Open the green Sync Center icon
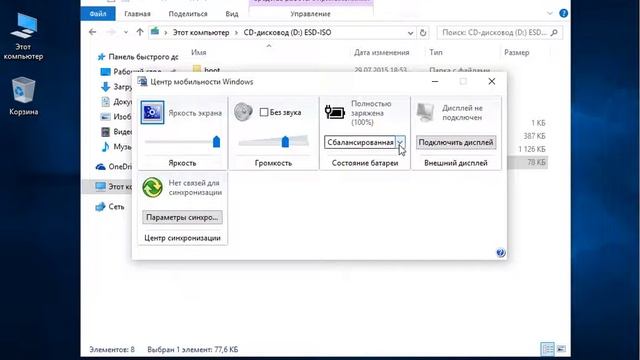 (x=152, y=187)
